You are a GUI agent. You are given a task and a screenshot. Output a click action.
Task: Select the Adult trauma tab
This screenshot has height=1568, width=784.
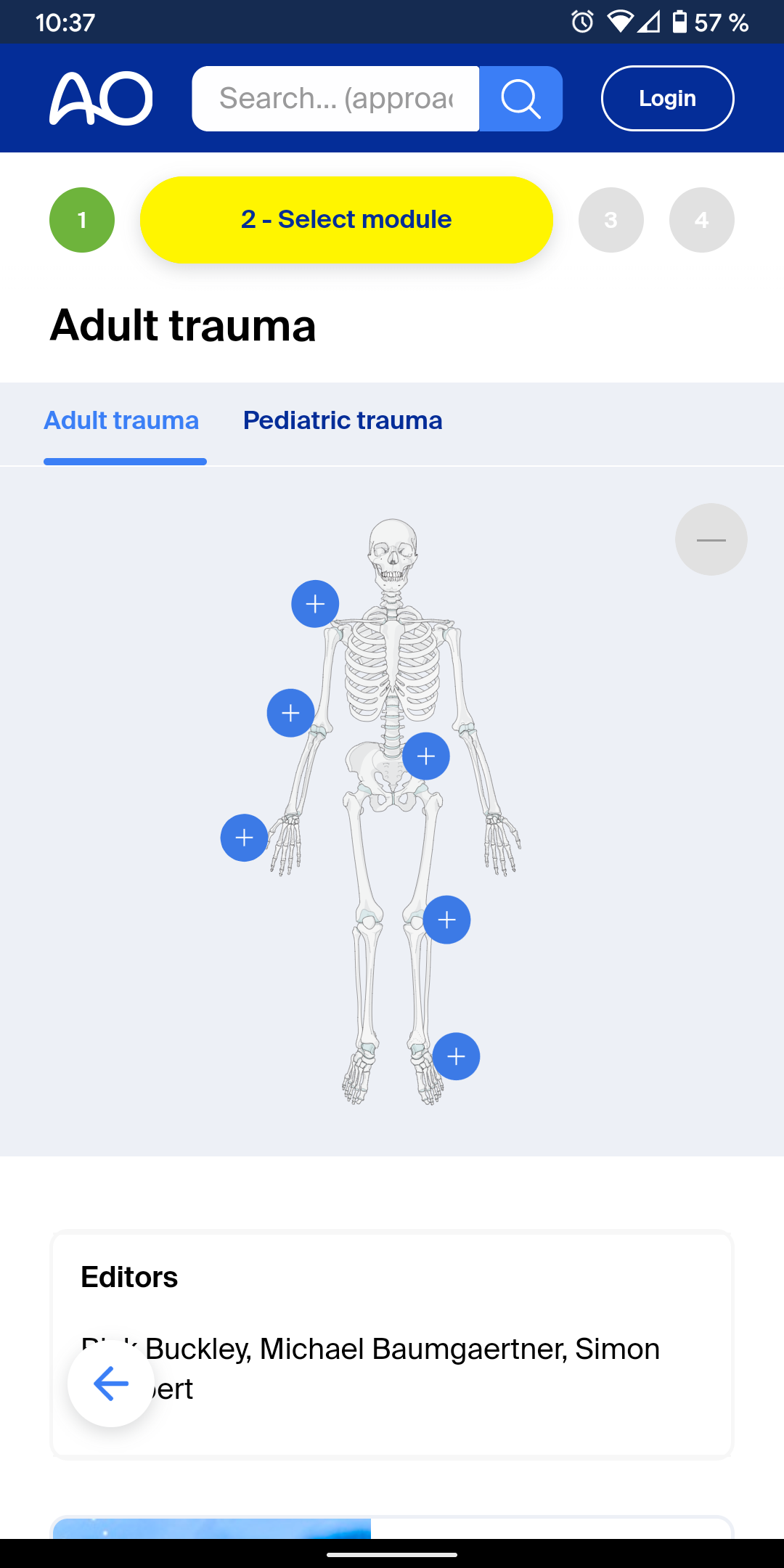click(121, 421)
